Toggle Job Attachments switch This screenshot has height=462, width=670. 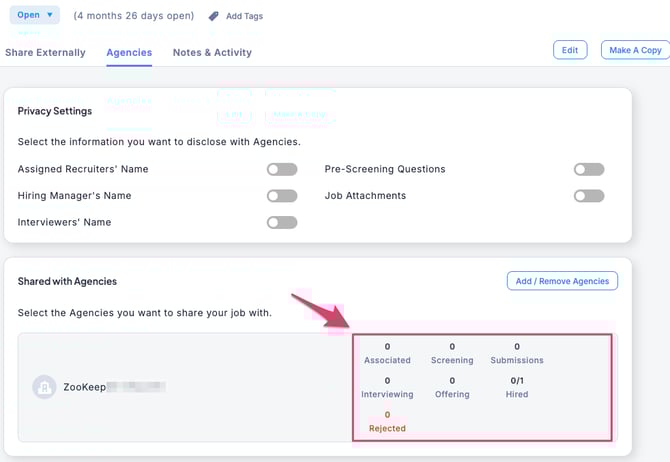(589, 196)
